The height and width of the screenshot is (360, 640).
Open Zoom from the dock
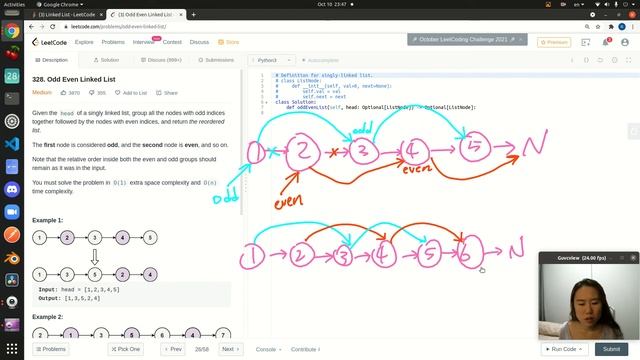pos(12,212)
